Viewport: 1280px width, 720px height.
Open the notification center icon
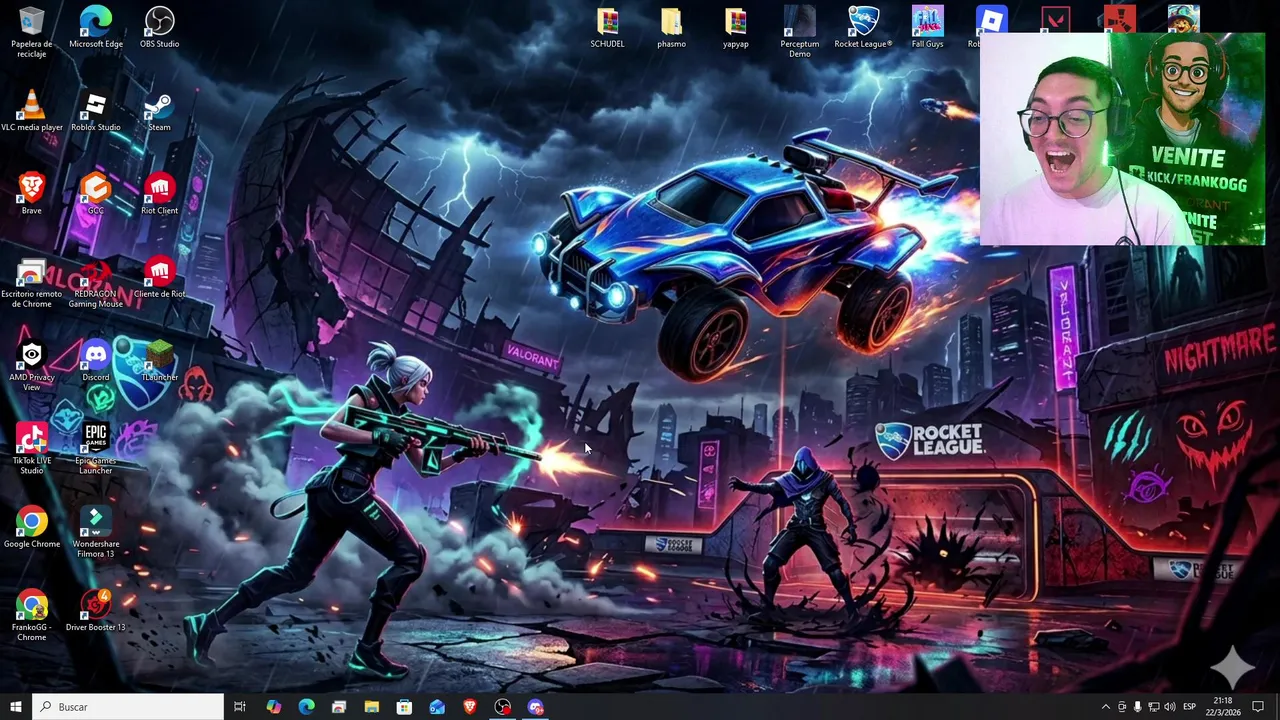point(1258,707)
